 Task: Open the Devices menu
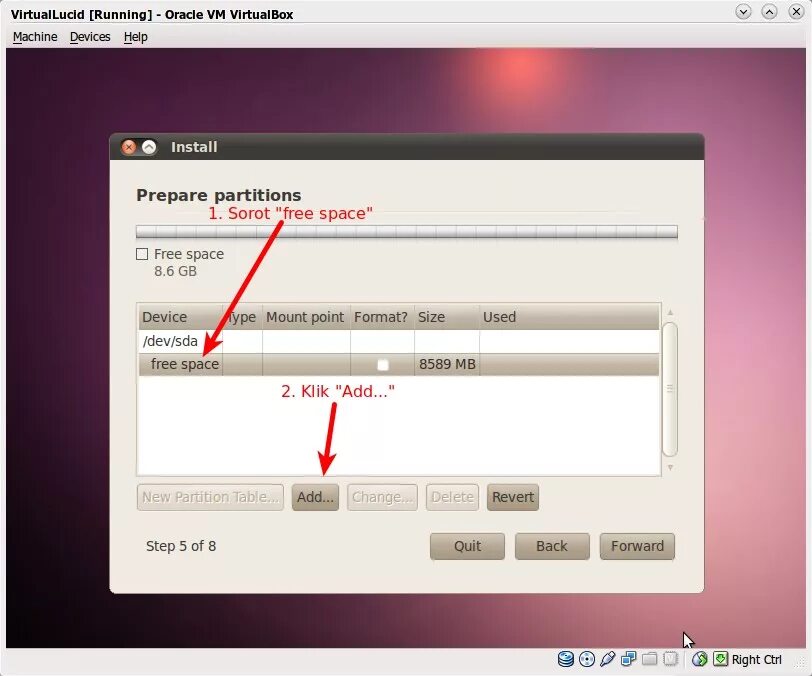point(90,37)
